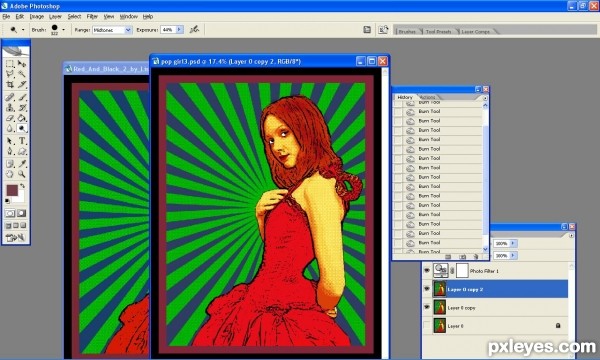Switch to Standard Screen mode

(8, 225)
